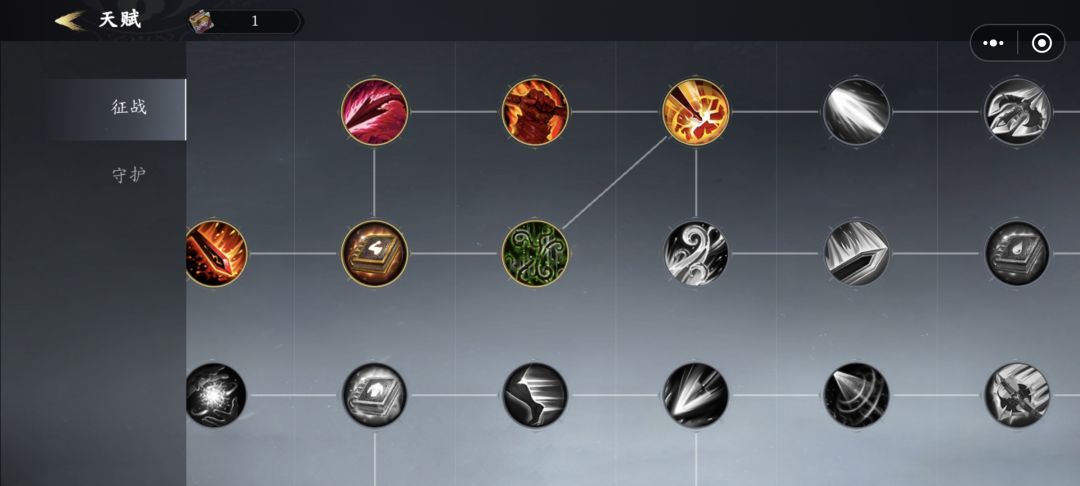Image resolution: width=1080 pixels, height=486 pixels.
Task: Select the locked grey book with droplet talent
Action: coord(1017,253)
